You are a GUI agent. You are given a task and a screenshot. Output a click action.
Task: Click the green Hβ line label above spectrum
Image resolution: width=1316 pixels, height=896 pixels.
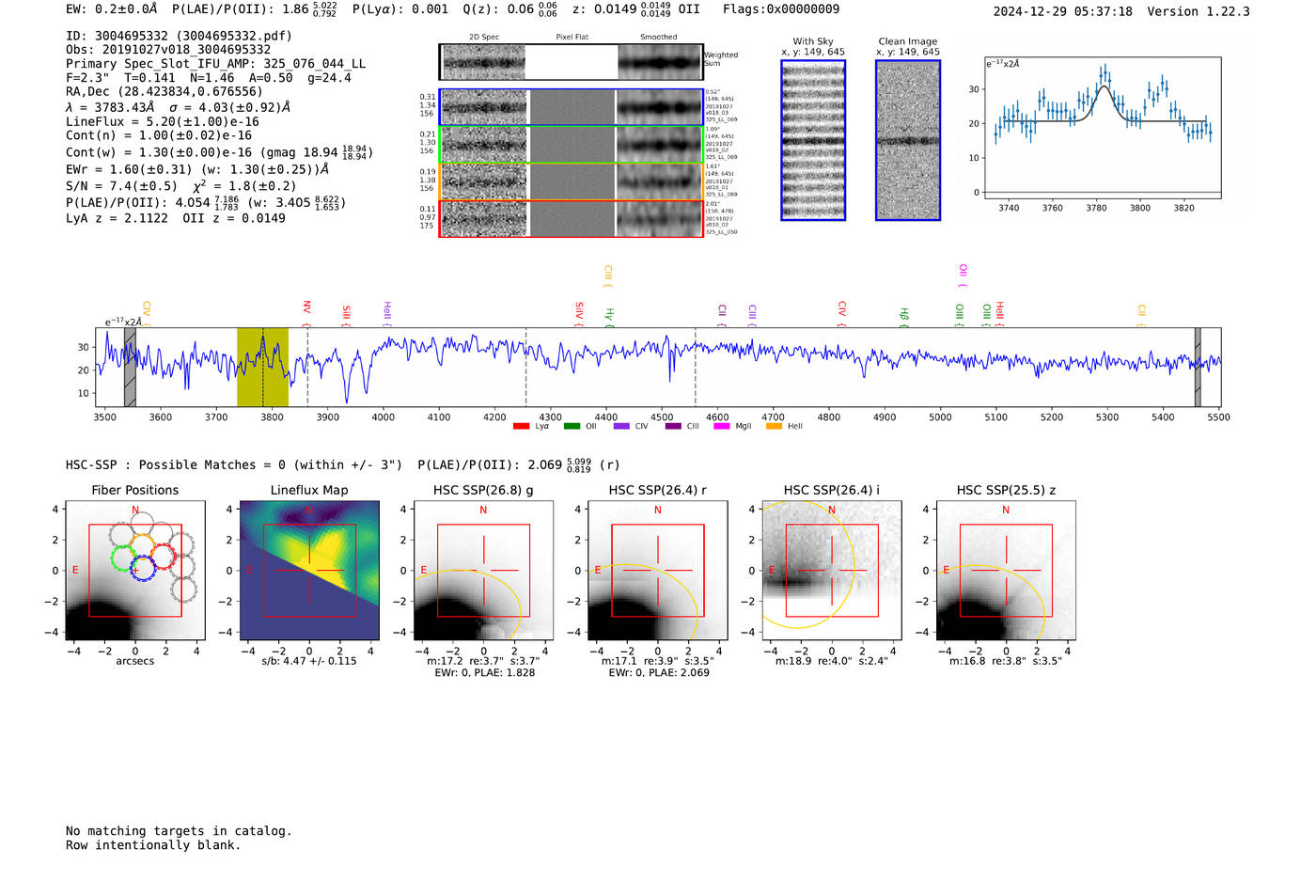coord(904,315)
